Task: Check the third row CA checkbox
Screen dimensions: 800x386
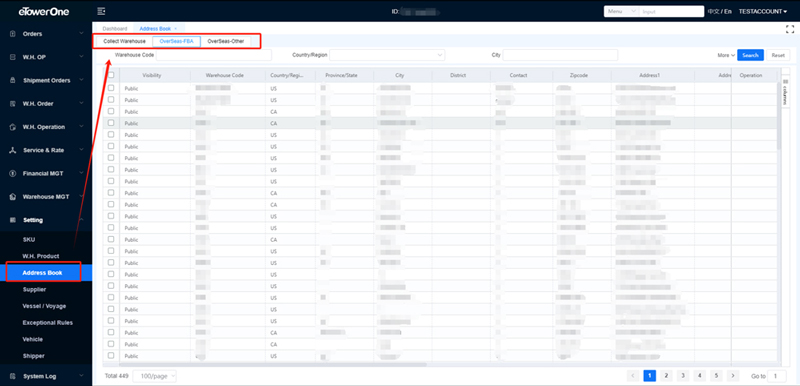Action: 111,111
